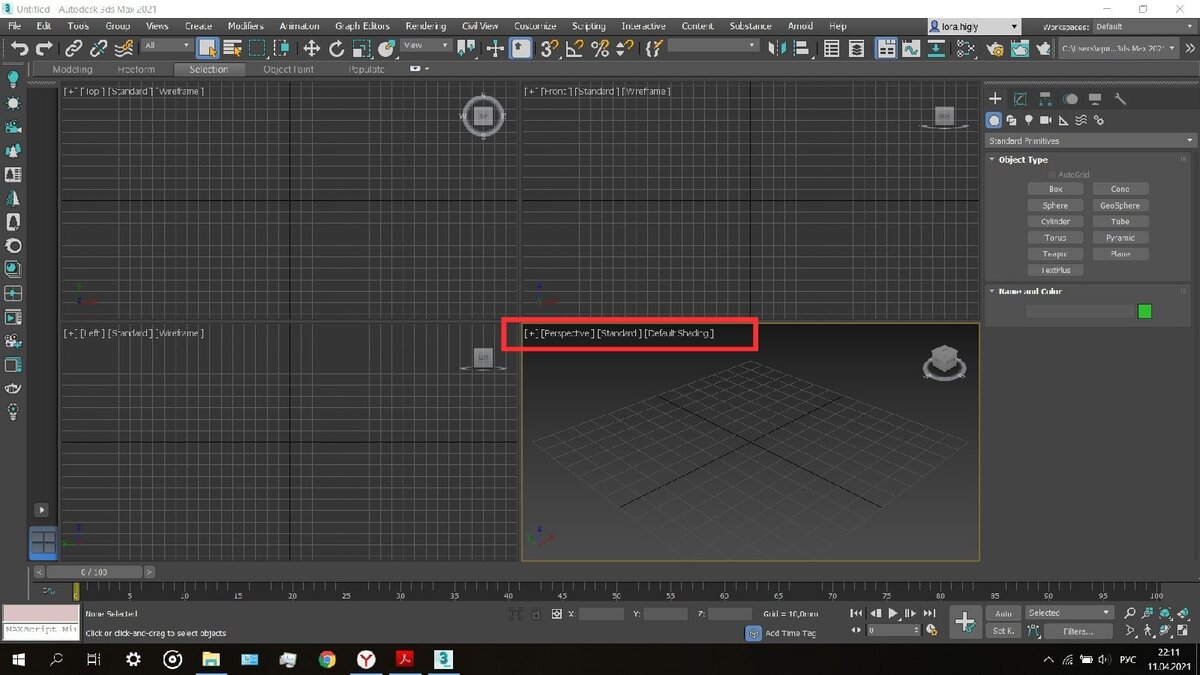The height and width of the screenshot is (675, 1200).
Task: Open the Scene Explorer toggle icon
Action: tap(832, 47)
